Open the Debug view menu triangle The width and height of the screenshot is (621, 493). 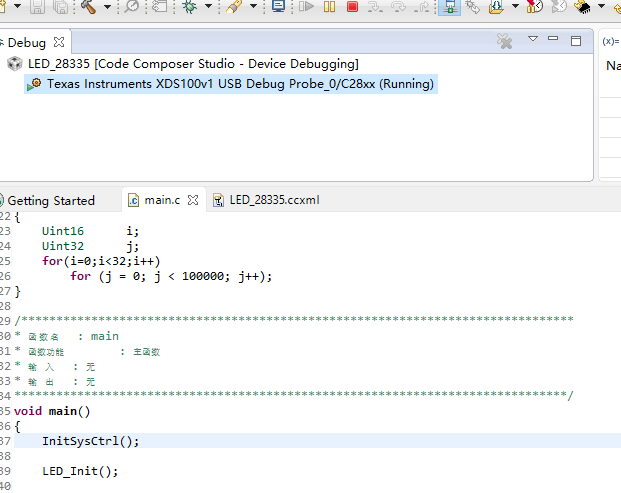tap(533, 39)
